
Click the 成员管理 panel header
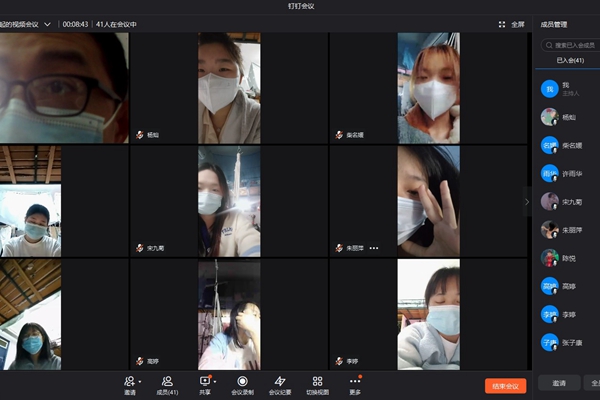554,24
